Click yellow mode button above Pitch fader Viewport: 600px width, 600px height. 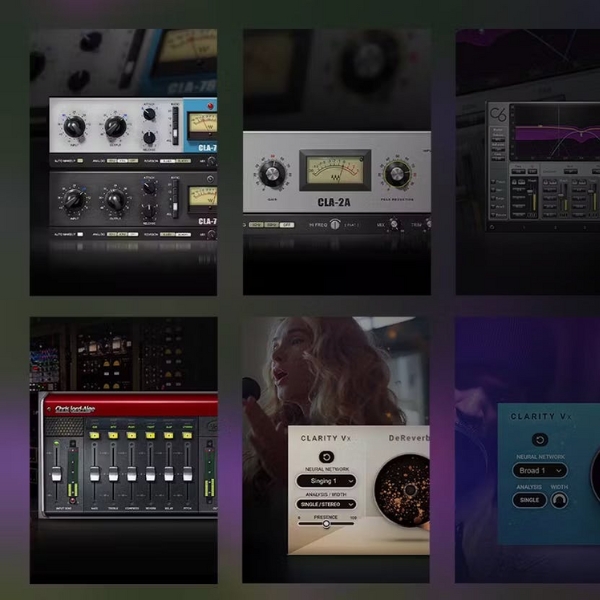(x=187, y=435)
